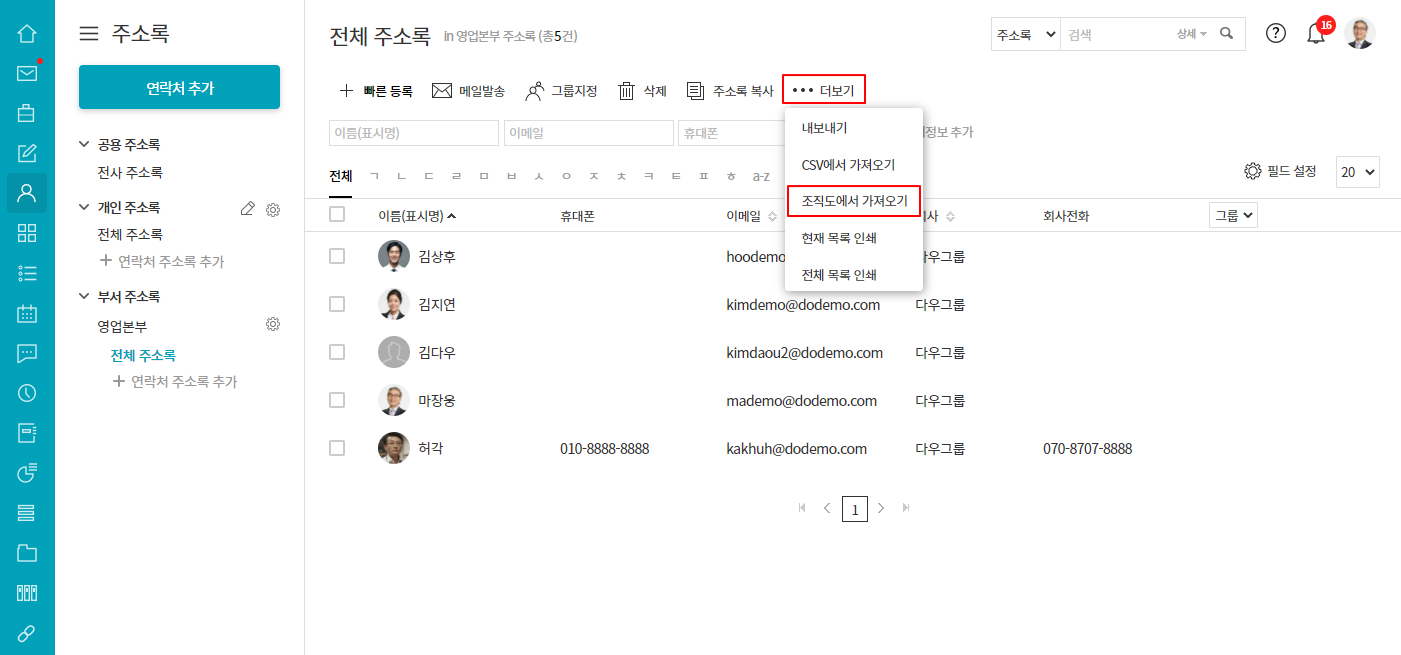Click the pencil edit icon beside 개인 주소록
This screenshot has width=1401, height=655.
pyautogui.click(x=248, y=208)
